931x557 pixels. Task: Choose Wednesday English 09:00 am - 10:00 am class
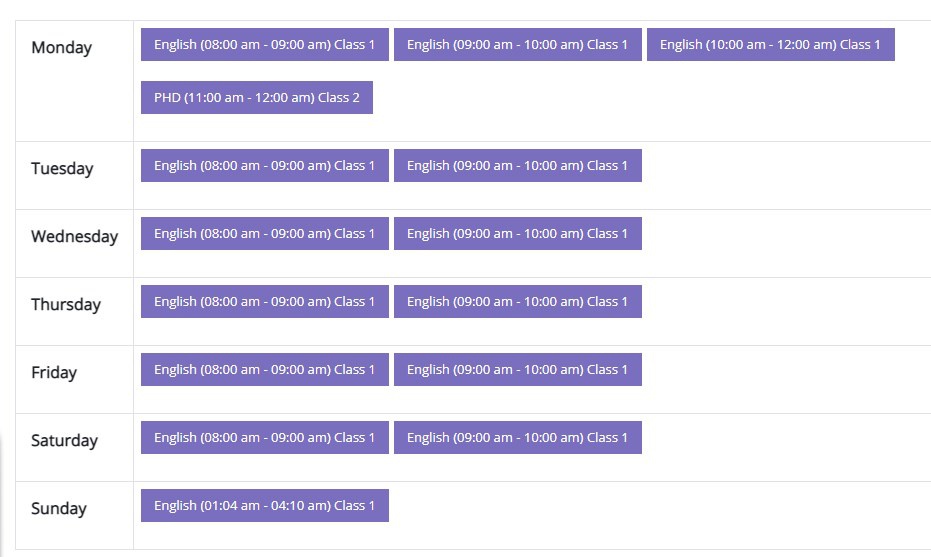click(x=517, y=234)
